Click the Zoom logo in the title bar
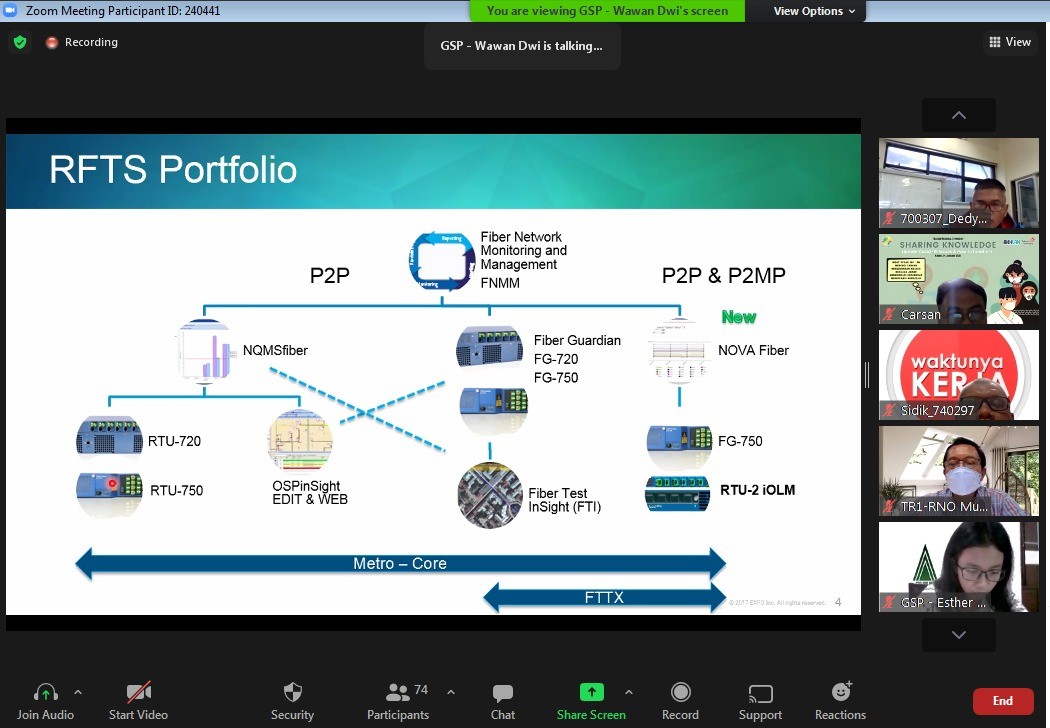Screen dimensions: 1050x728 click(x=10, y=11)
